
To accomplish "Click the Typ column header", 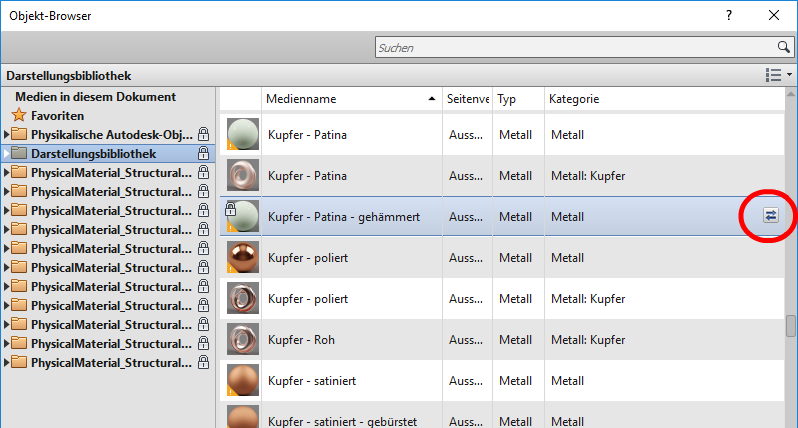I will click(x=517, y=99).
